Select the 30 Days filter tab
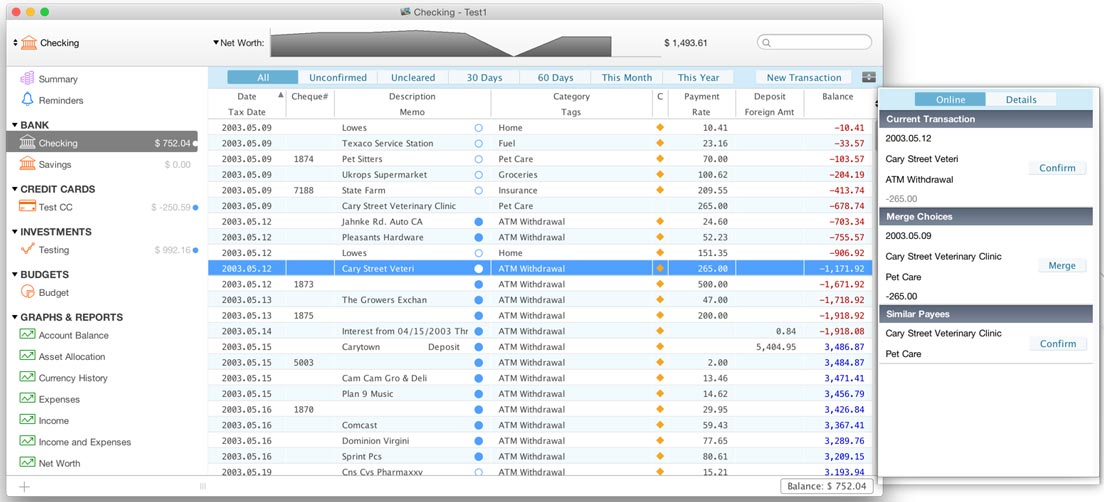This screenshot has width=1104, height=502. click(x=484, y=77)
